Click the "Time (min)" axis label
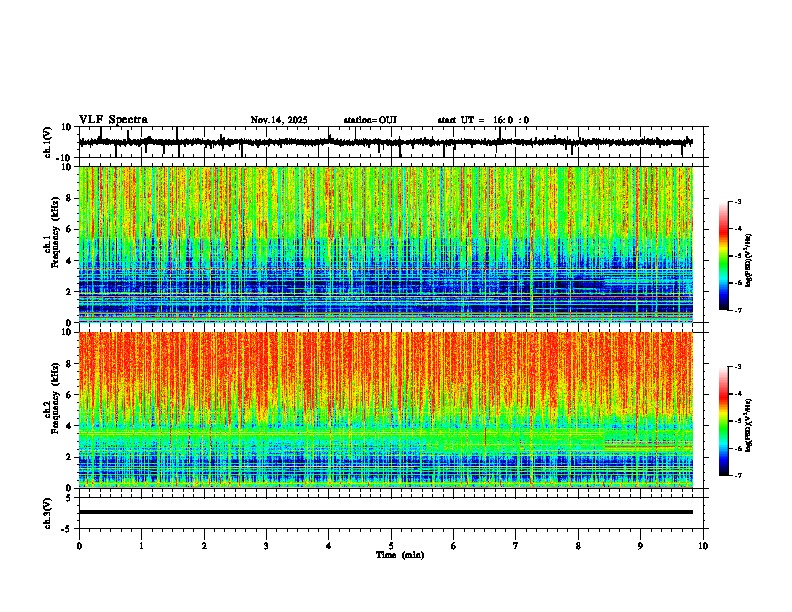The width and height of the screenshot is (792, 612). point(400,555)
